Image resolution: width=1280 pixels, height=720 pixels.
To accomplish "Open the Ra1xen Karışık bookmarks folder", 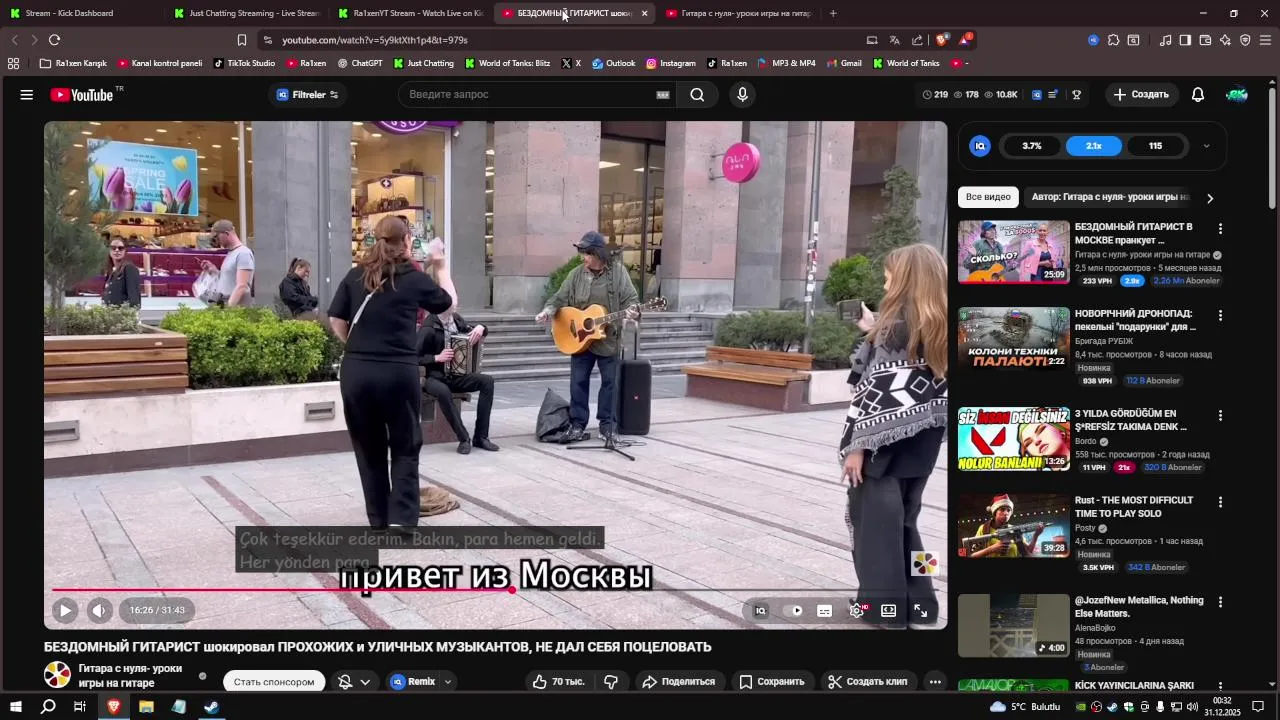I will click(x=73, y=63).
